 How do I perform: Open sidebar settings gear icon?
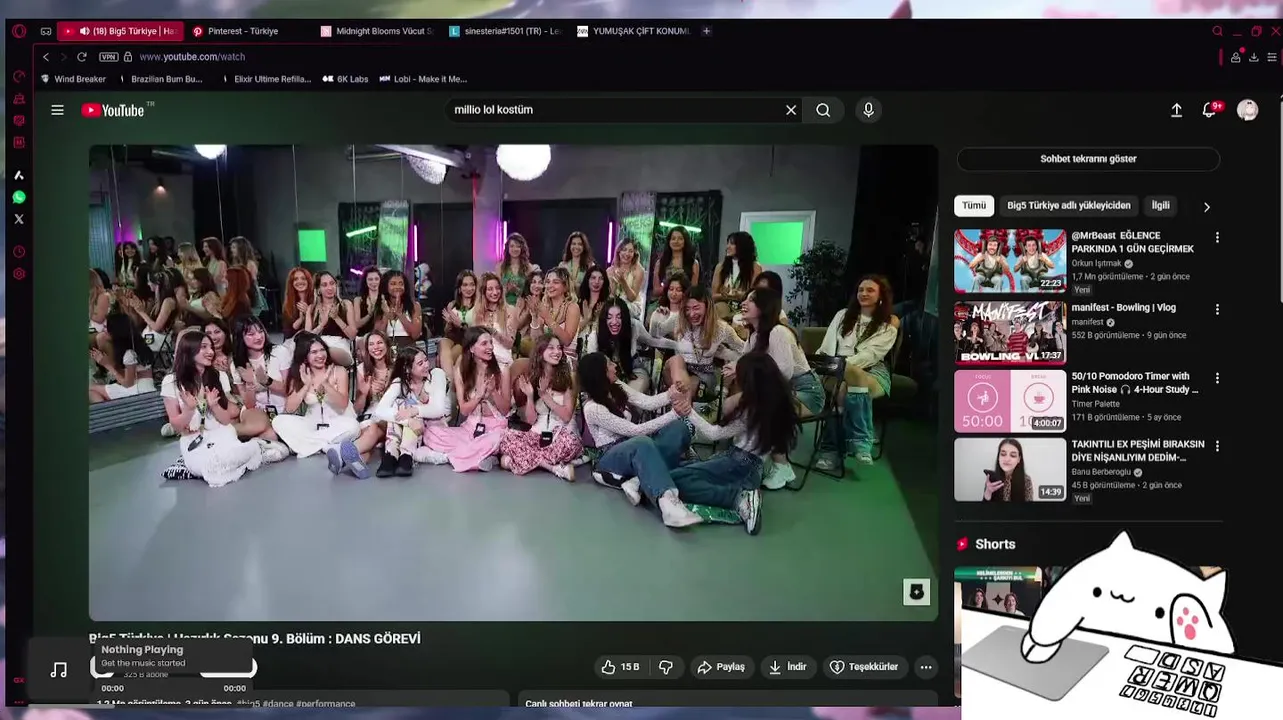(x=18, y=274)
